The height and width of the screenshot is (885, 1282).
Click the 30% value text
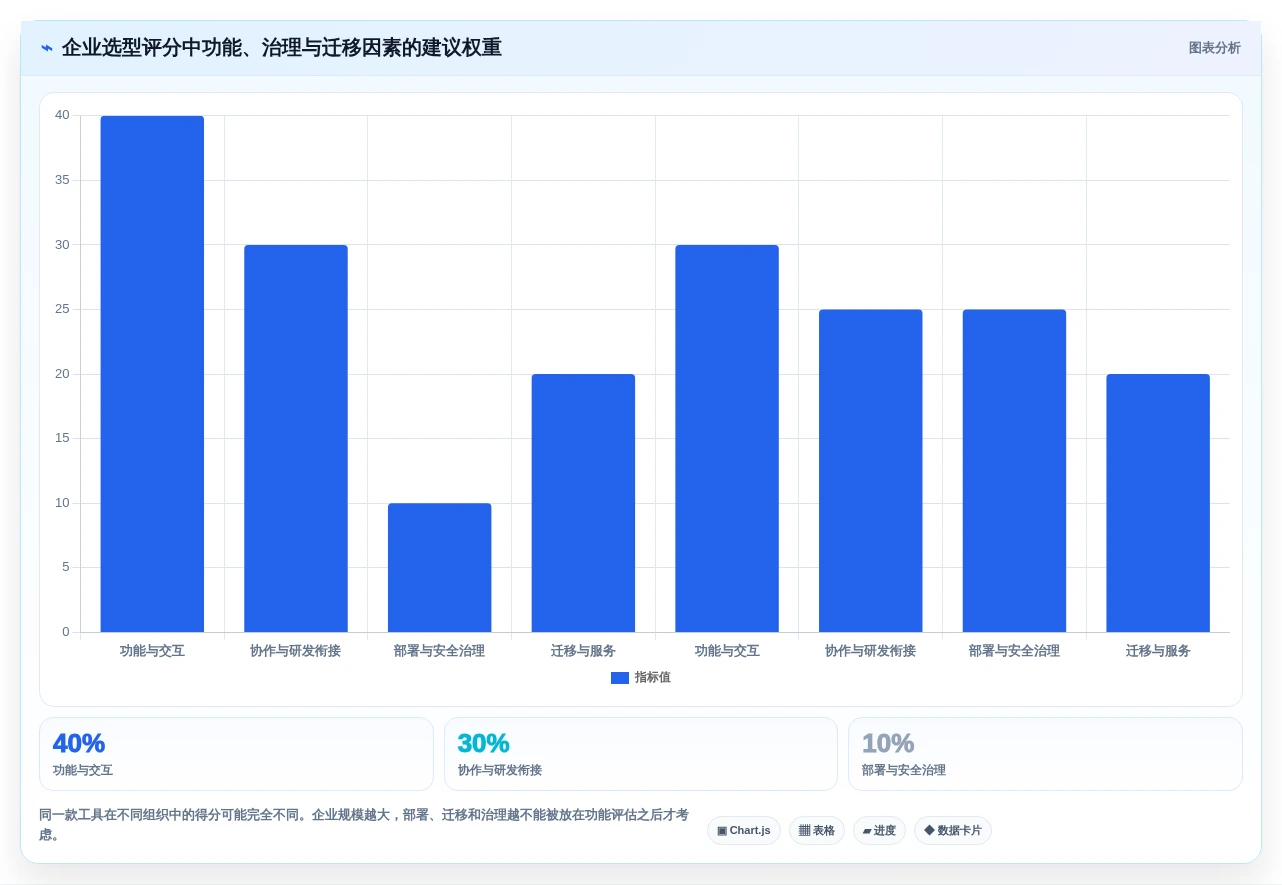(483, 744)
